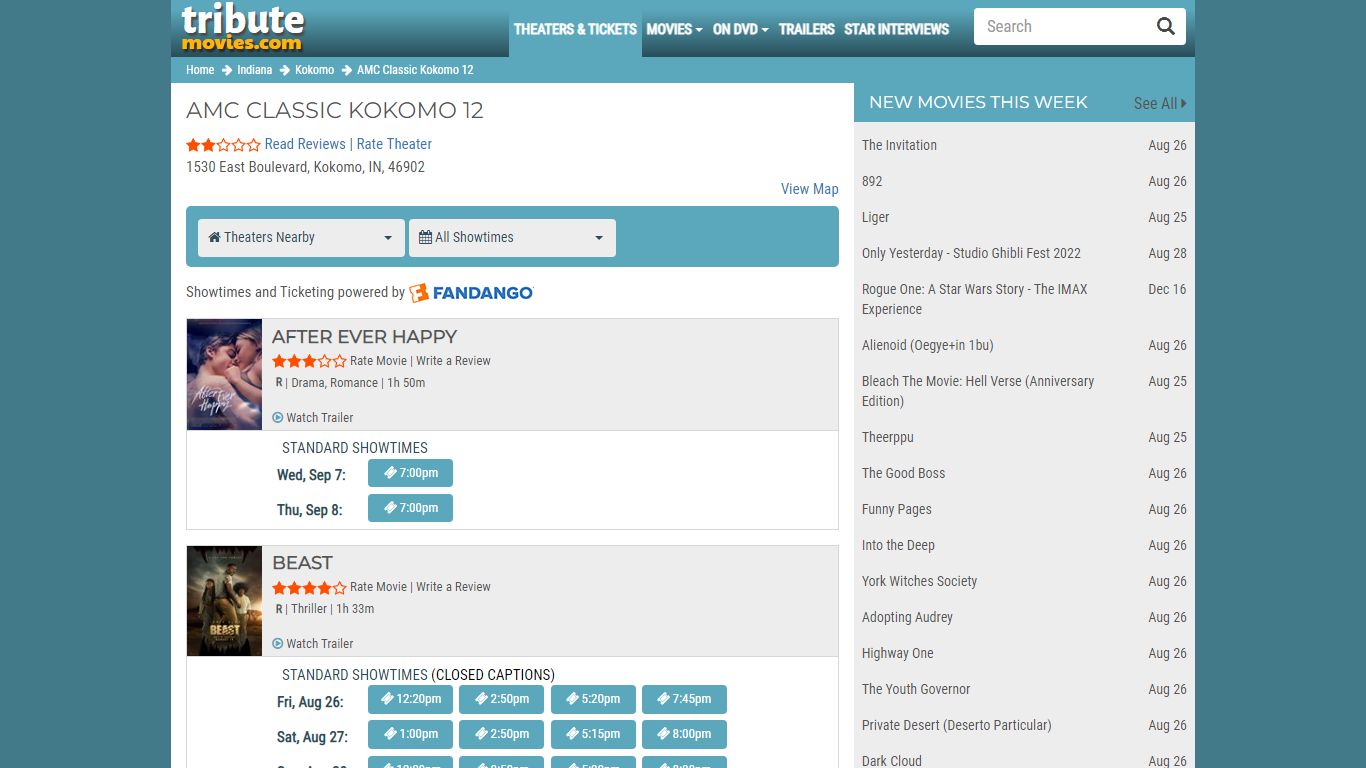The width and height of the screenshot is (1366, 768).
Task: Expand the All Showtimes dropdown
Action: coord(512,238)
